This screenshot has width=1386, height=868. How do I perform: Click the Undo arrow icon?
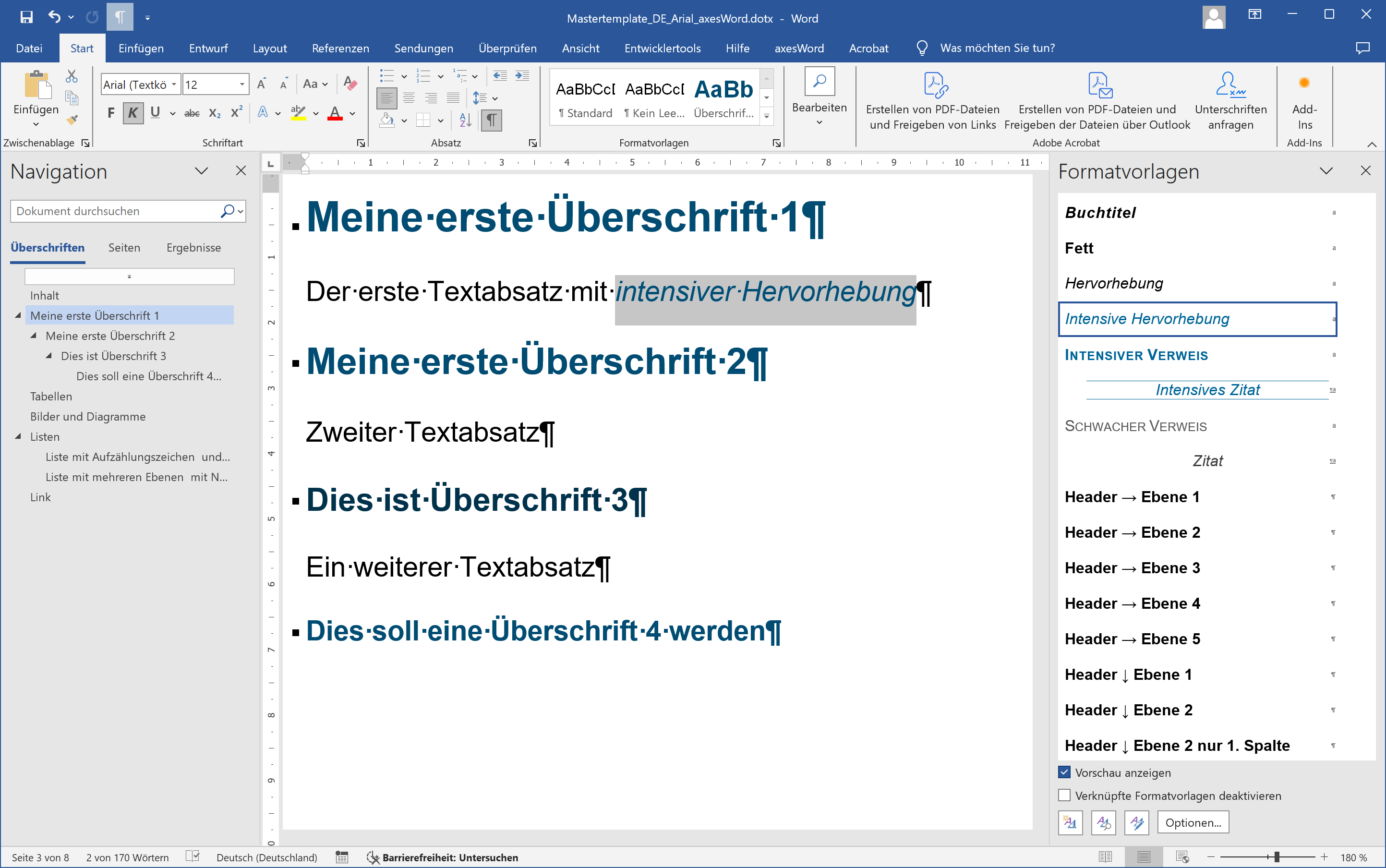(54, 17)
